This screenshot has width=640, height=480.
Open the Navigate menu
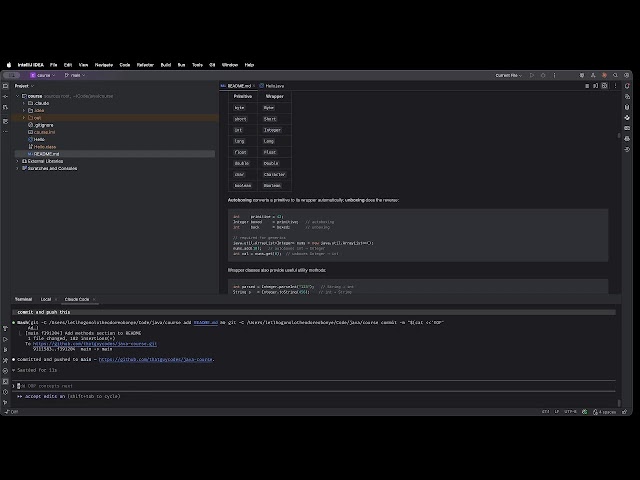pyautogui.click(x=104, y=65)
